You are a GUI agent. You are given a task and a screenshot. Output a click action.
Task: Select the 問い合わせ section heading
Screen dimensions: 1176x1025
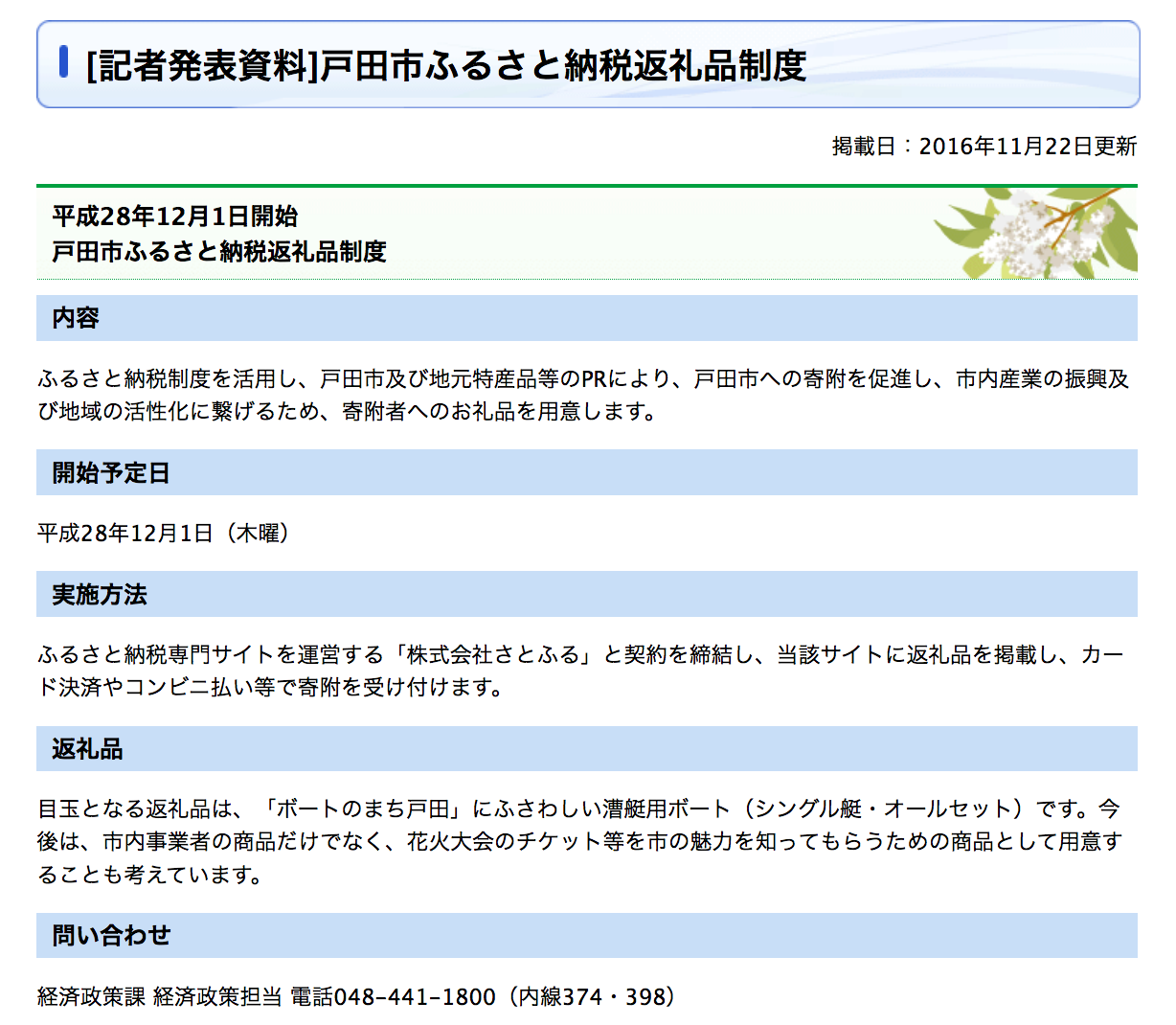(587, 935)
